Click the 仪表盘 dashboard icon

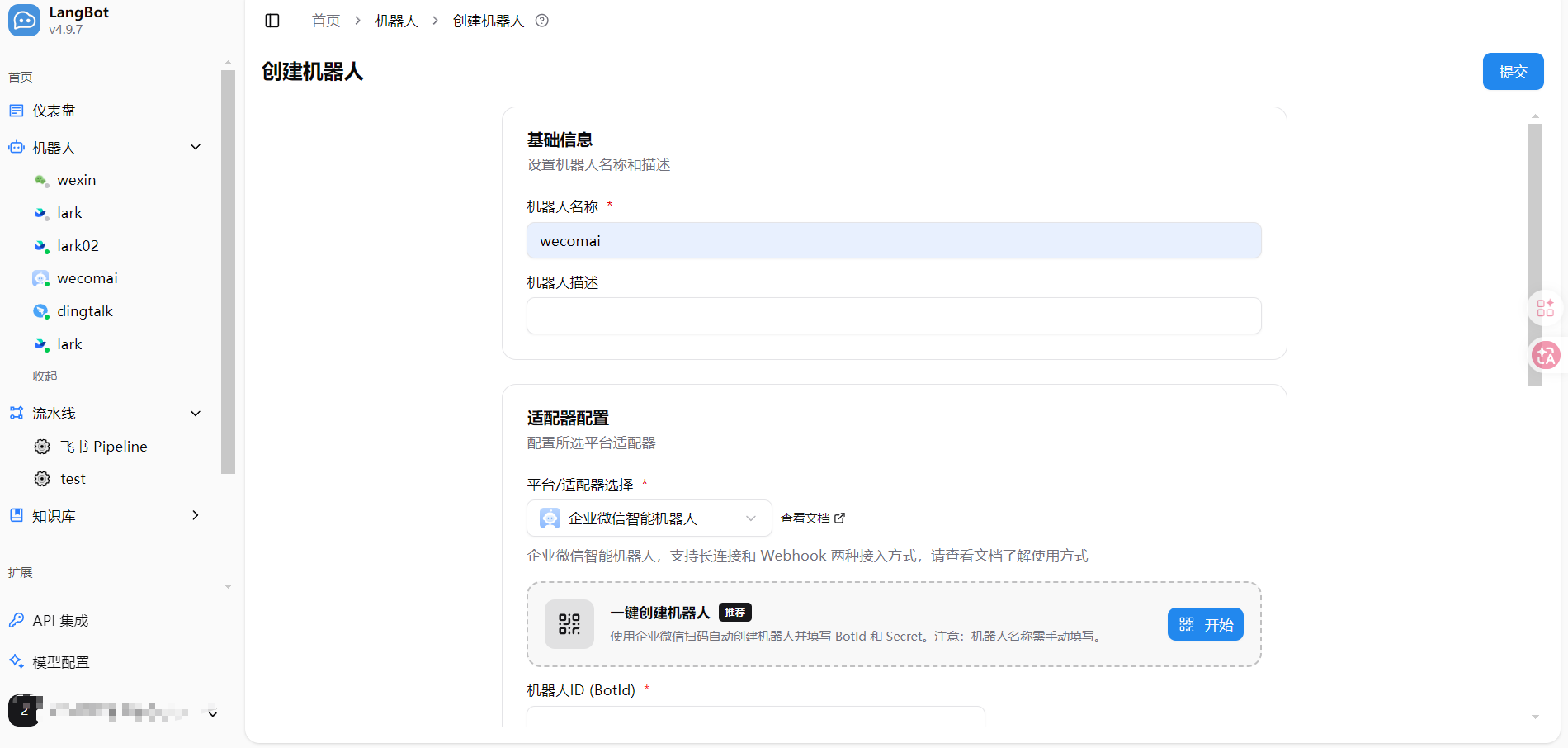(17, 111)
